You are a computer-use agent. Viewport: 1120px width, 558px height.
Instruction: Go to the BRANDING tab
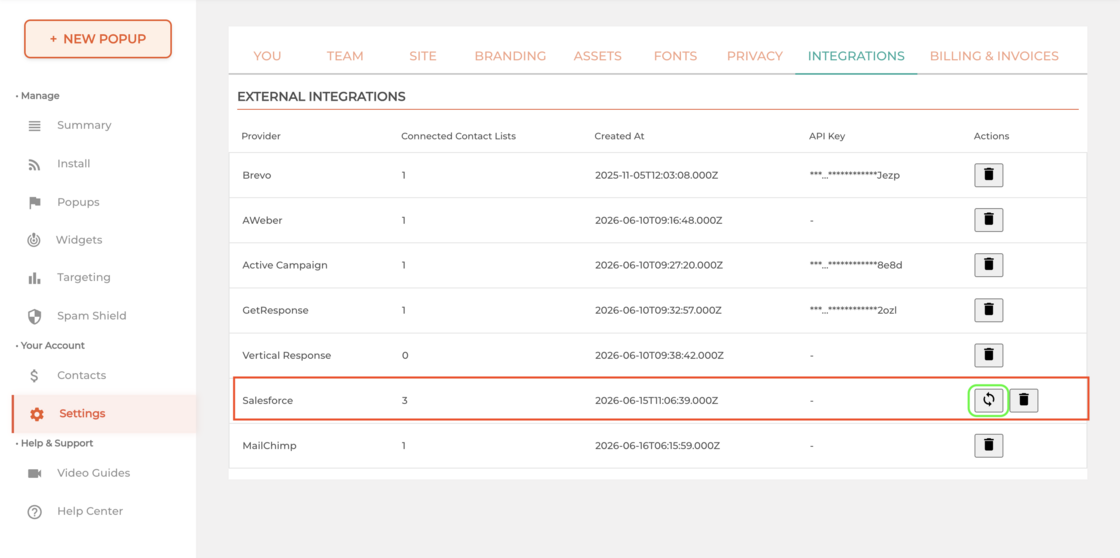click(510, 56)
